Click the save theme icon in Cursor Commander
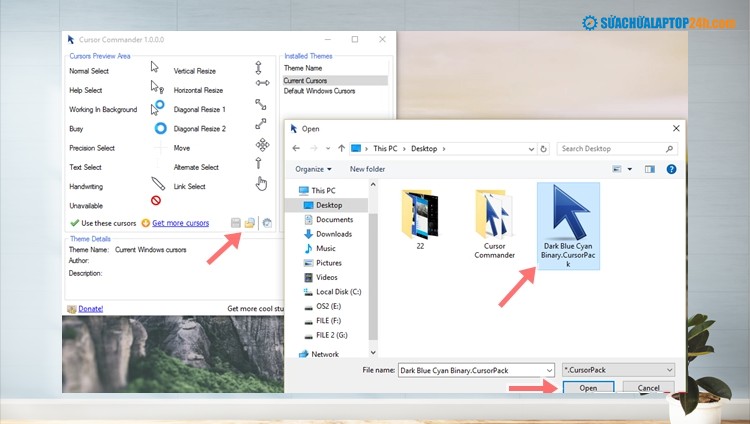The height and width of the screenshot is (424, 750). pos(236,223)
